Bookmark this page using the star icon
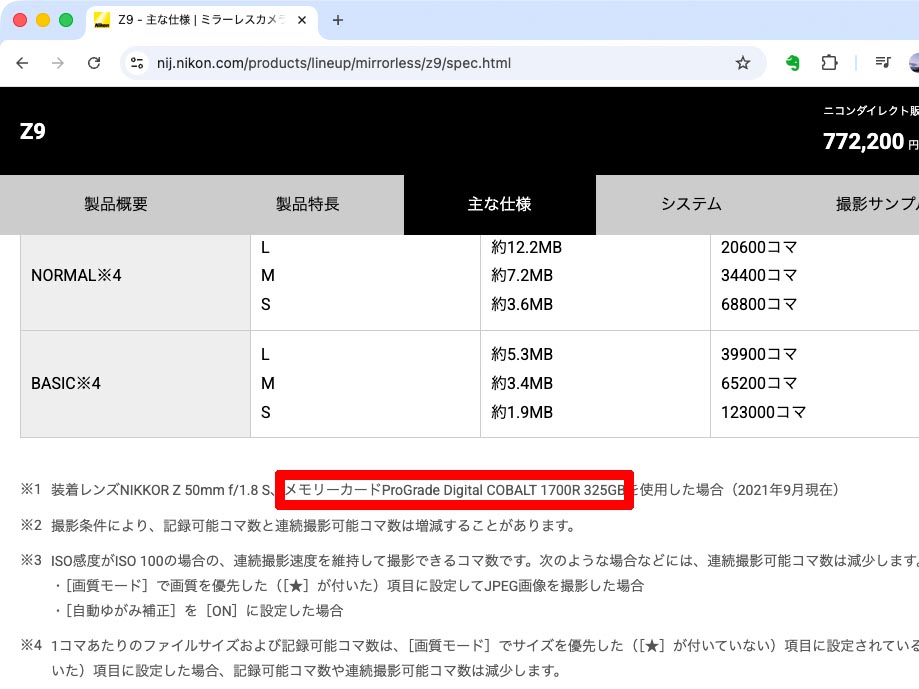 [742, 62]
